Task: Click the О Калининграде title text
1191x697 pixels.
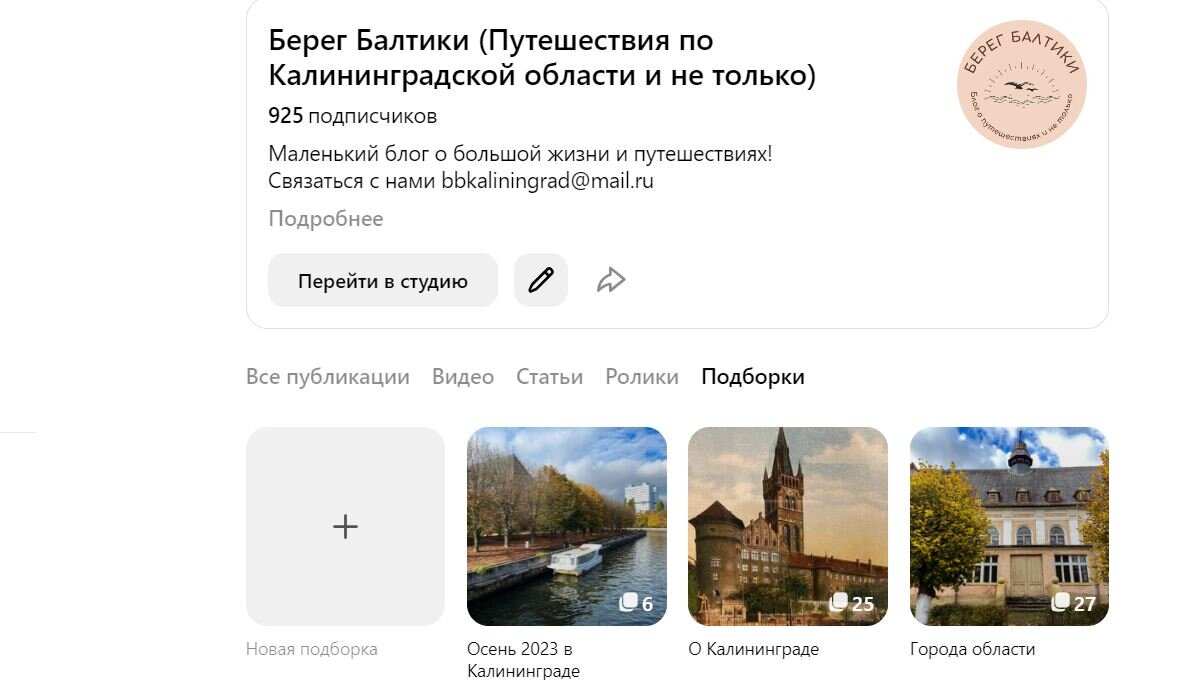Action: click(753, 649)
